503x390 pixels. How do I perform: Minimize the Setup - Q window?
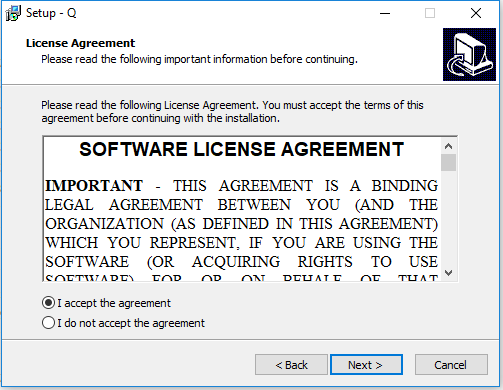click(385, 13)
